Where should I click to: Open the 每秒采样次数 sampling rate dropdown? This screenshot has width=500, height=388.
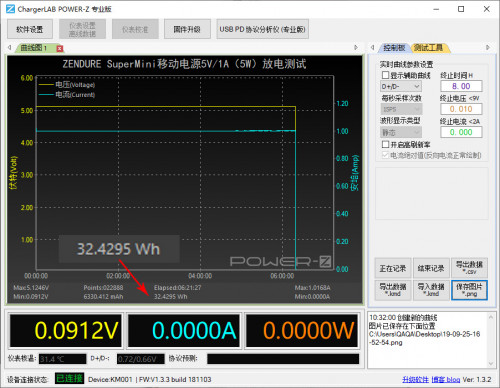click(x=401, y=109)
